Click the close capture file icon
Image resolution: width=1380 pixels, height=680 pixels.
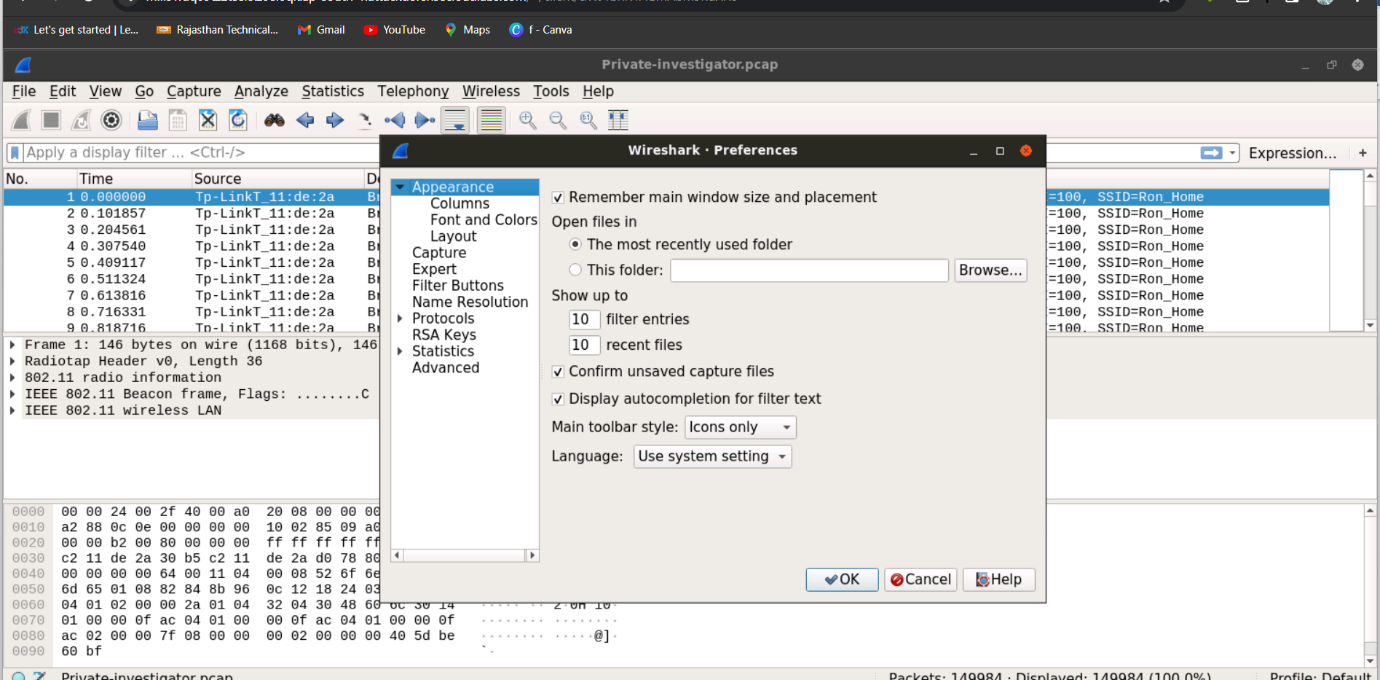pyautogui.click(x=208, y=121)
